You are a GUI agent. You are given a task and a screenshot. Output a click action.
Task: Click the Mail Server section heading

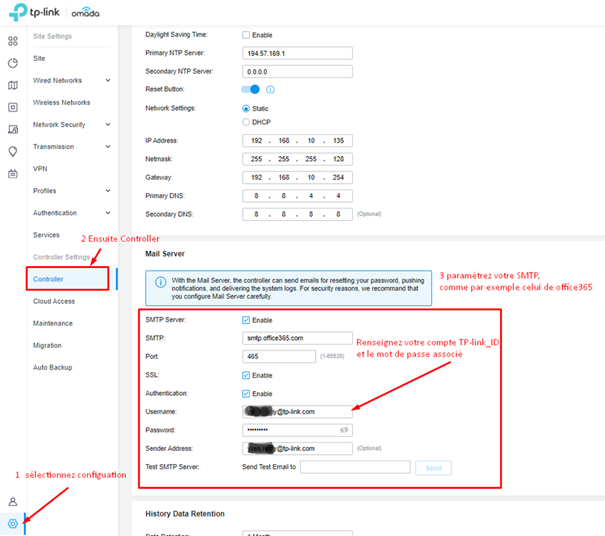point(165,254)
